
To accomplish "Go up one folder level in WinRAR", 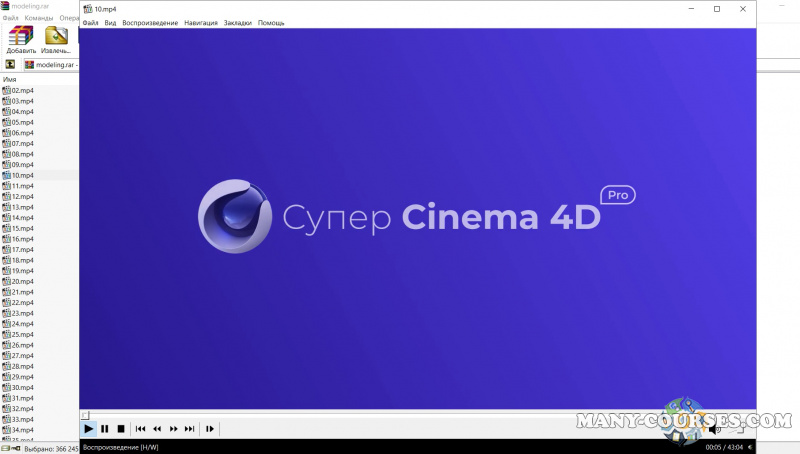I will (x=11, y=64).
